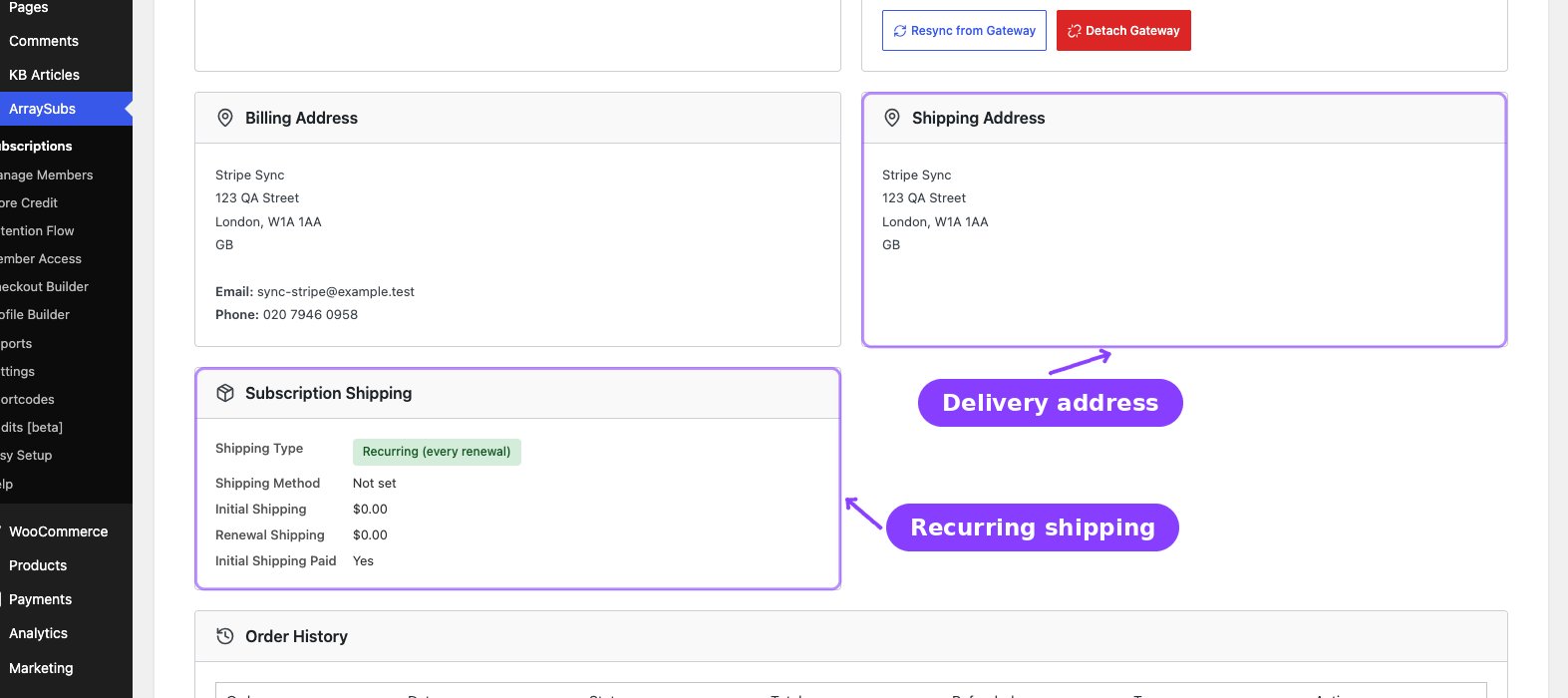Click the Subscription Shipping heading
Screen dimensions: 1568x698
[x=328, y=393]
